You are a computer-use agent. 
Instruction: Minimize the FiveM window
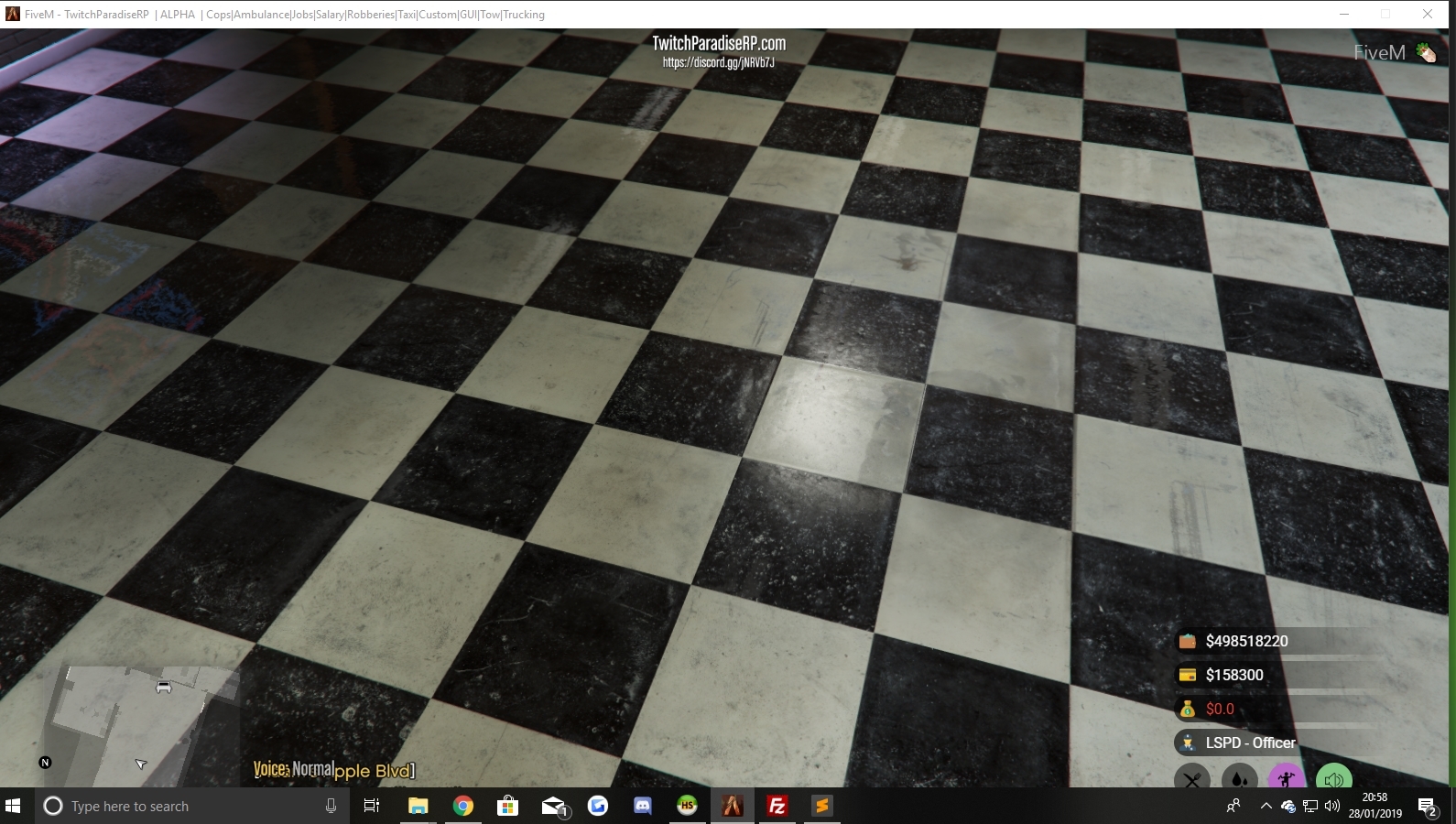click(1344, 14)
